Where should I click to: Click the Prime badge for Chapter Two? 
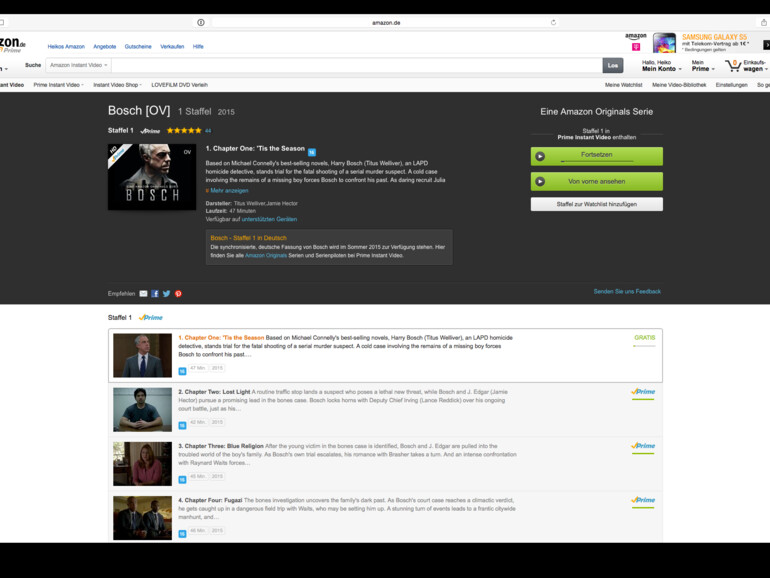tap(643, 392)
